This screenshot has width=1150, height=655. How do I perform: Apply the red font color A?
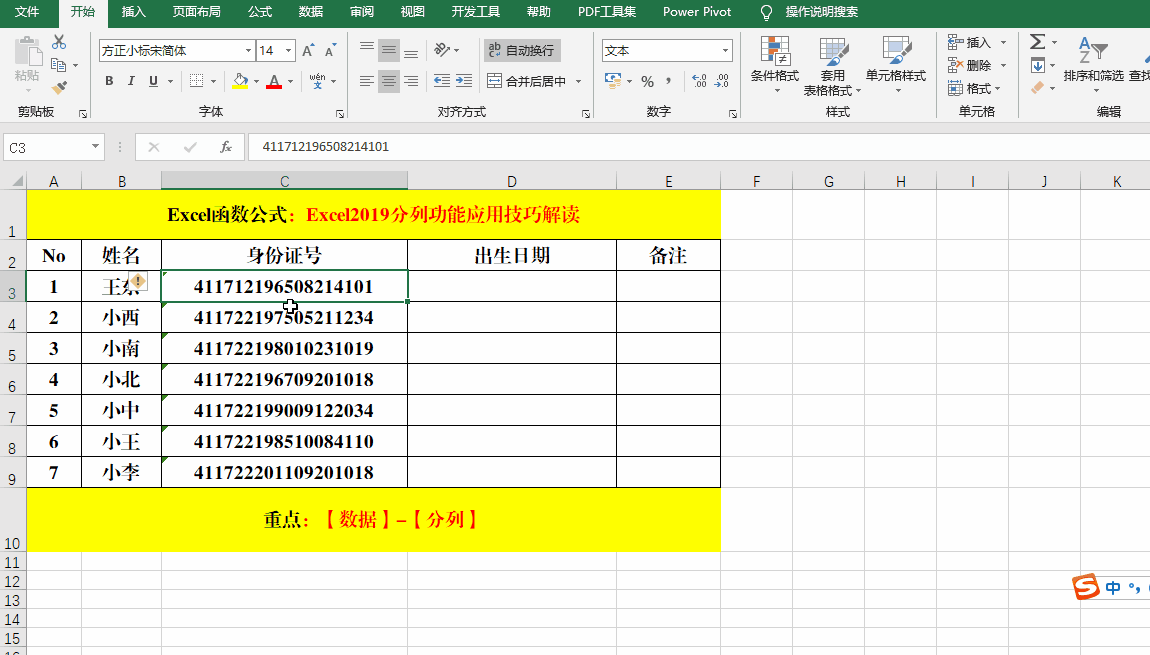coord(274,81)
